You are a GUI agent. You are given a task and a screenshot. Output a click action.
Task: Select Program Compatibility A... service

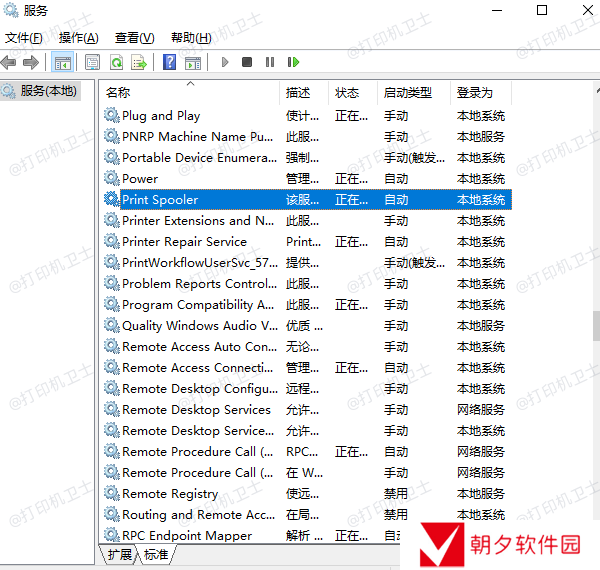click(198, 305)
